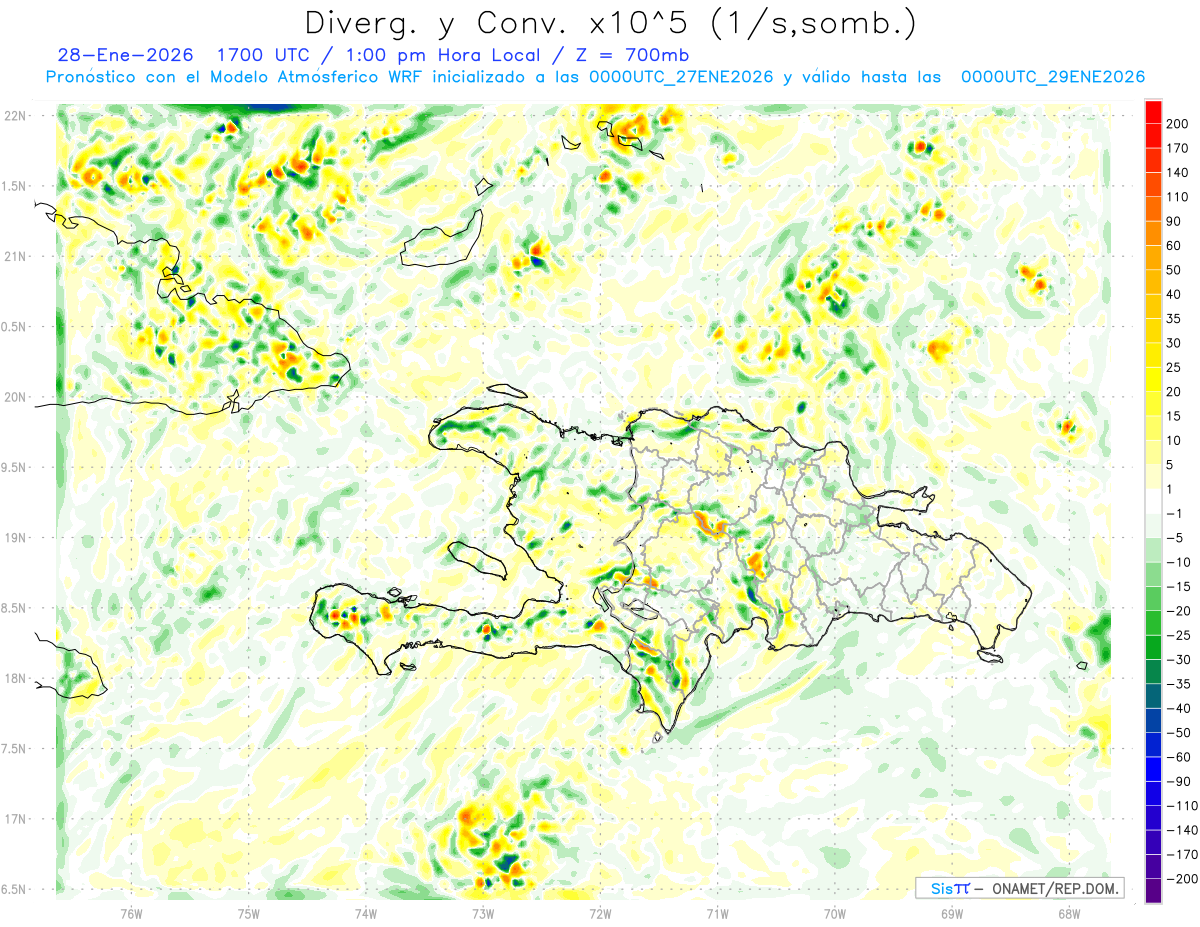Click the initialization time '0000UTC_27ENE2026'

pyautogui.click(x=681, y=77)
